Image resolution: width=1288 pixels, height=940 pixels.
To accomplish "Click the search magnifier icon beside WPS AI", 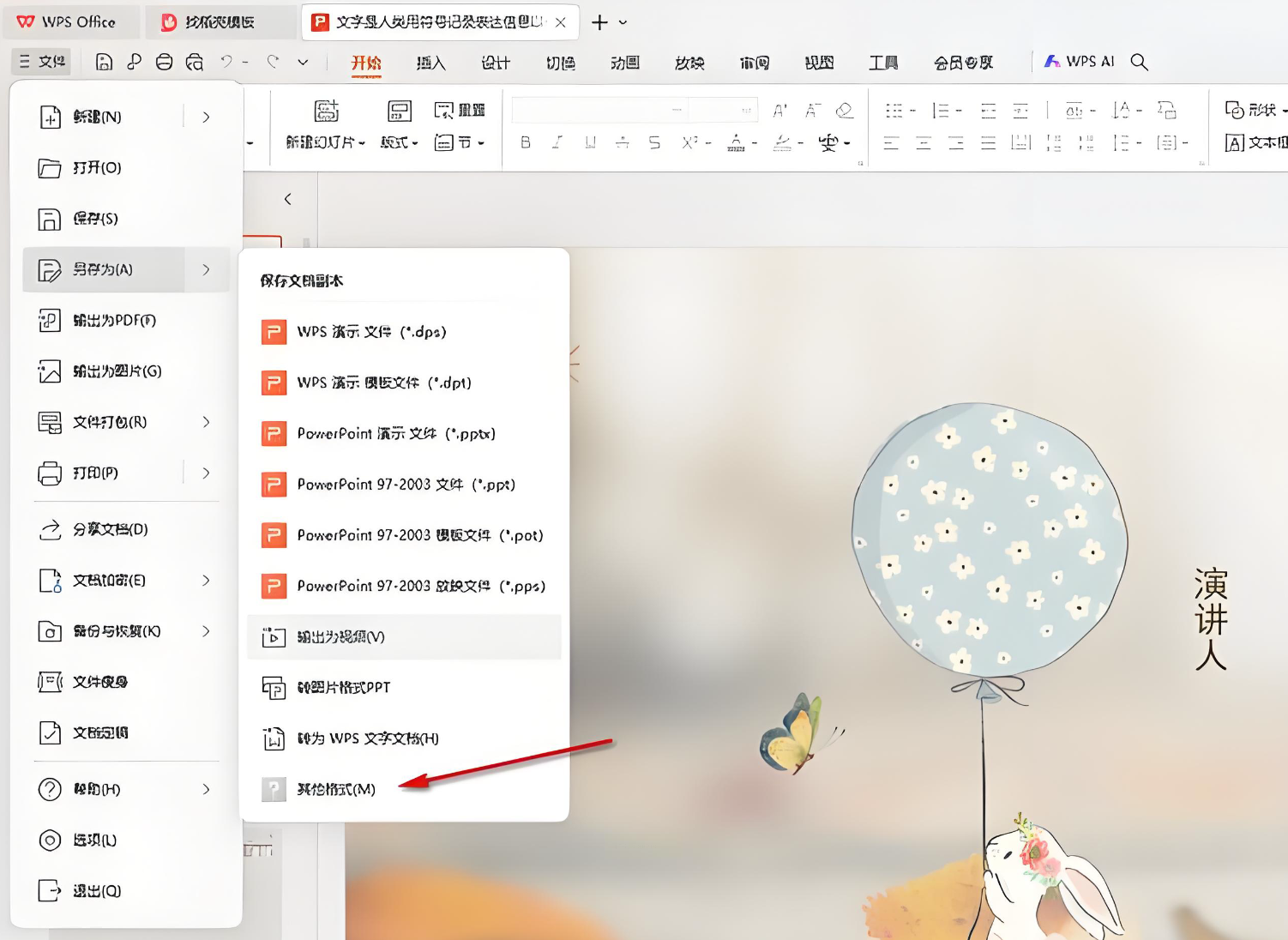I will pos(1139,62).
